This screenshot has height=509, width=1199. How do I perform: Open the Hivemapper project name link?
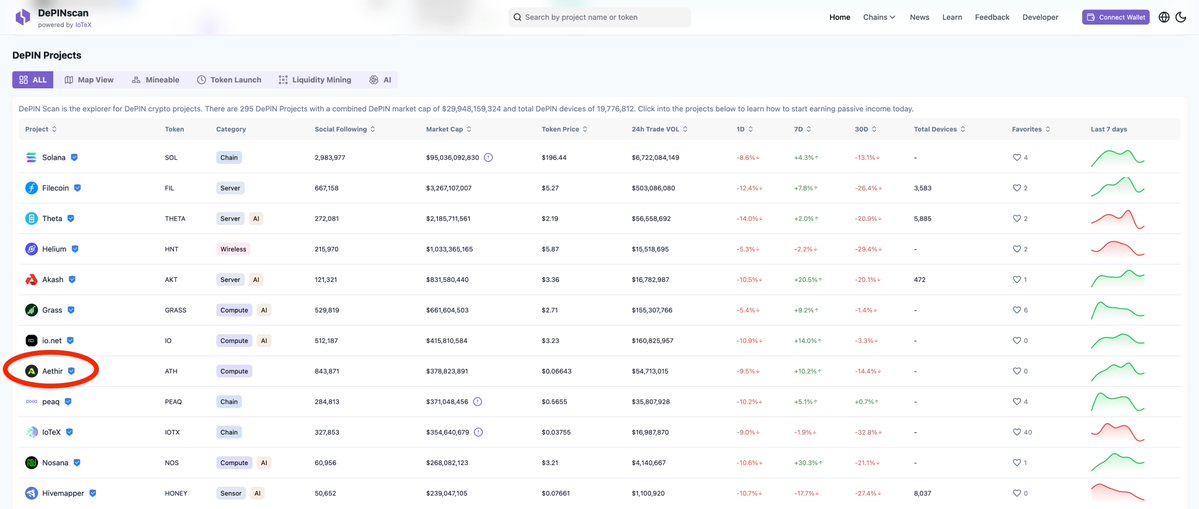63,493
